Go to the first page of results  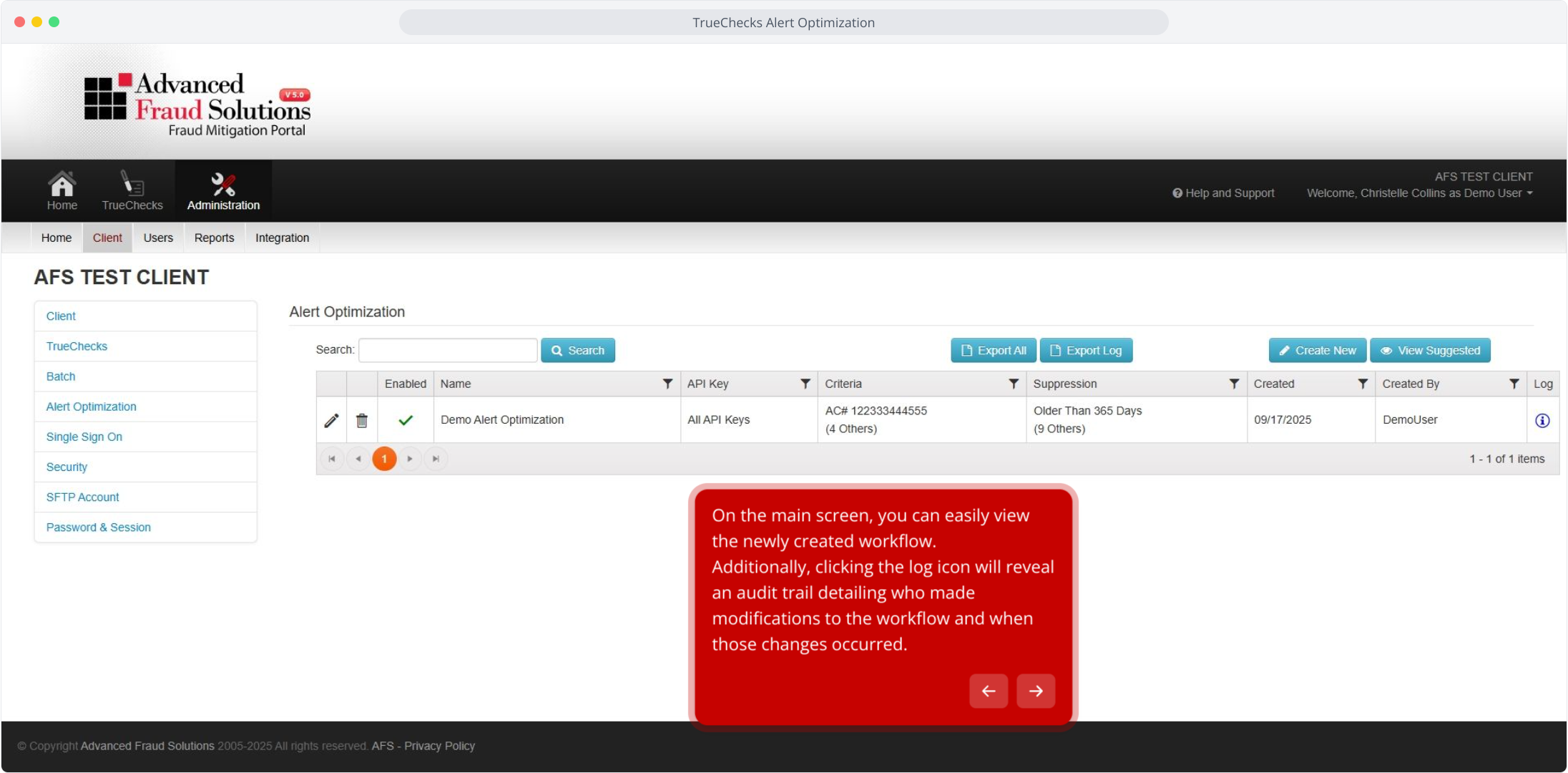pos(332,459)
